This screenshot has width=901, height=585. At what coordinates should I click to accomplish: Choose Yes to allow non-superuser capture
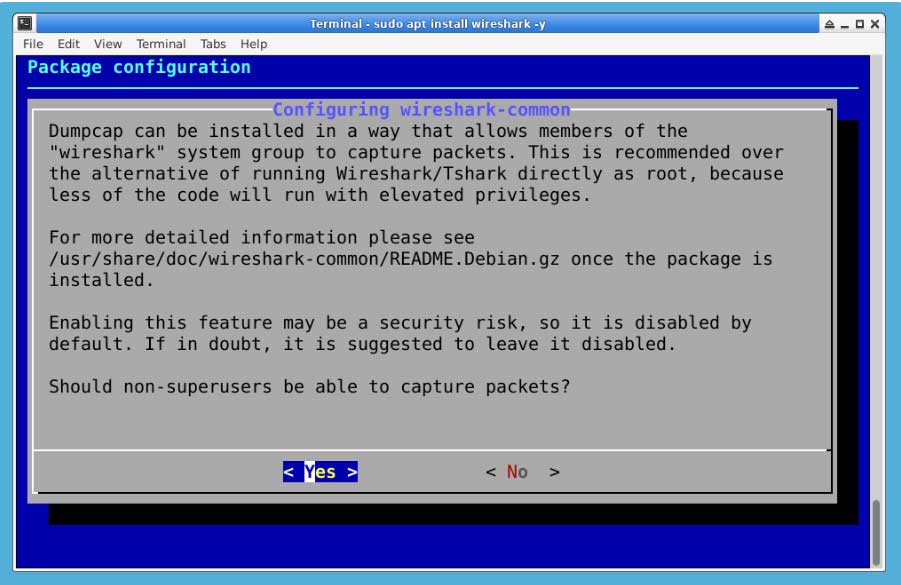click(x=320, y=472)
